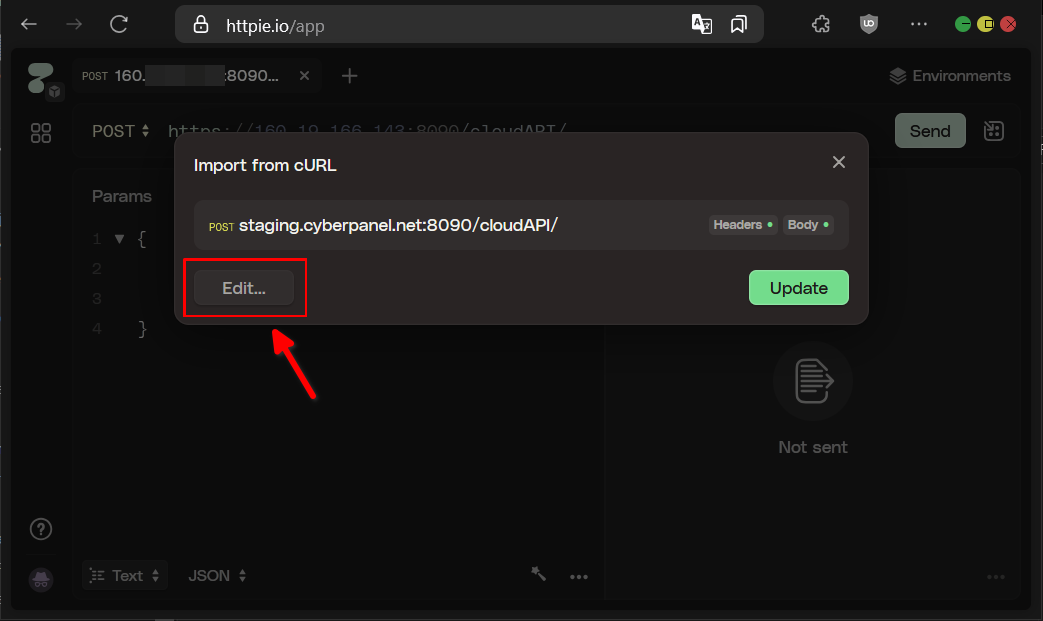Image resolution: width=1043 pixels, height=621 pixels.
Task: Click the icon next to Send
Action: [993, 131]
